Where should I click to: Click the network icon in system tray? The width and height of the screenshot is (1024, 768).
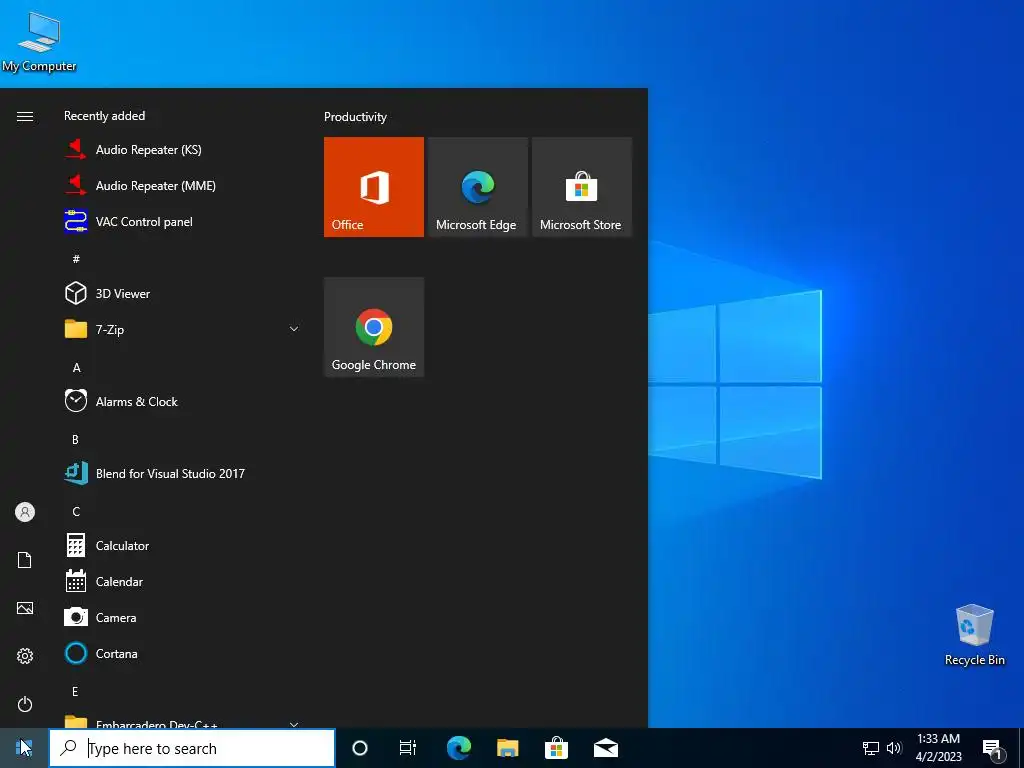coord(871,748)
